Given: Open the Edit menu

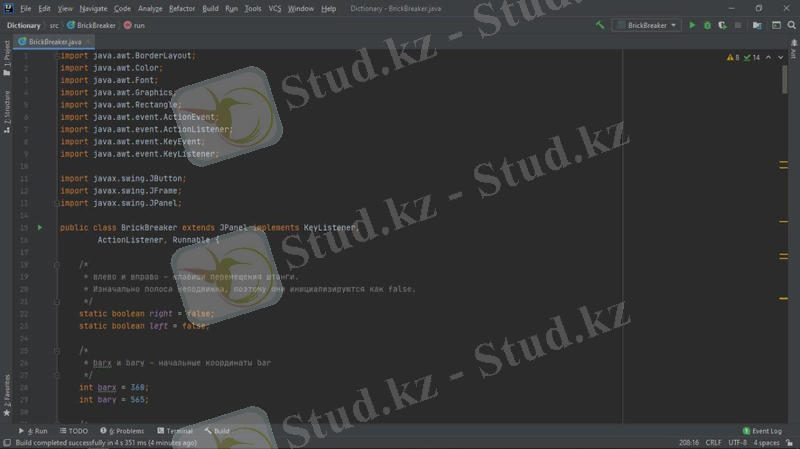Looking at the screenshot, I should pyautogui.click(x=44, y=9).
